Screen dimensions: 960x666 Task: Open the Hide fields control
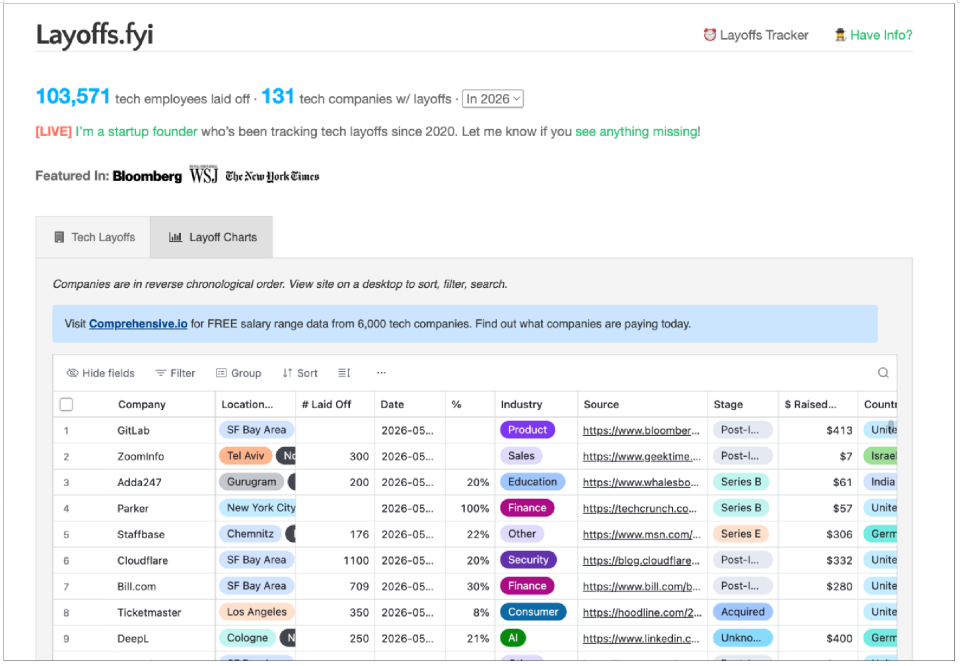100,373
